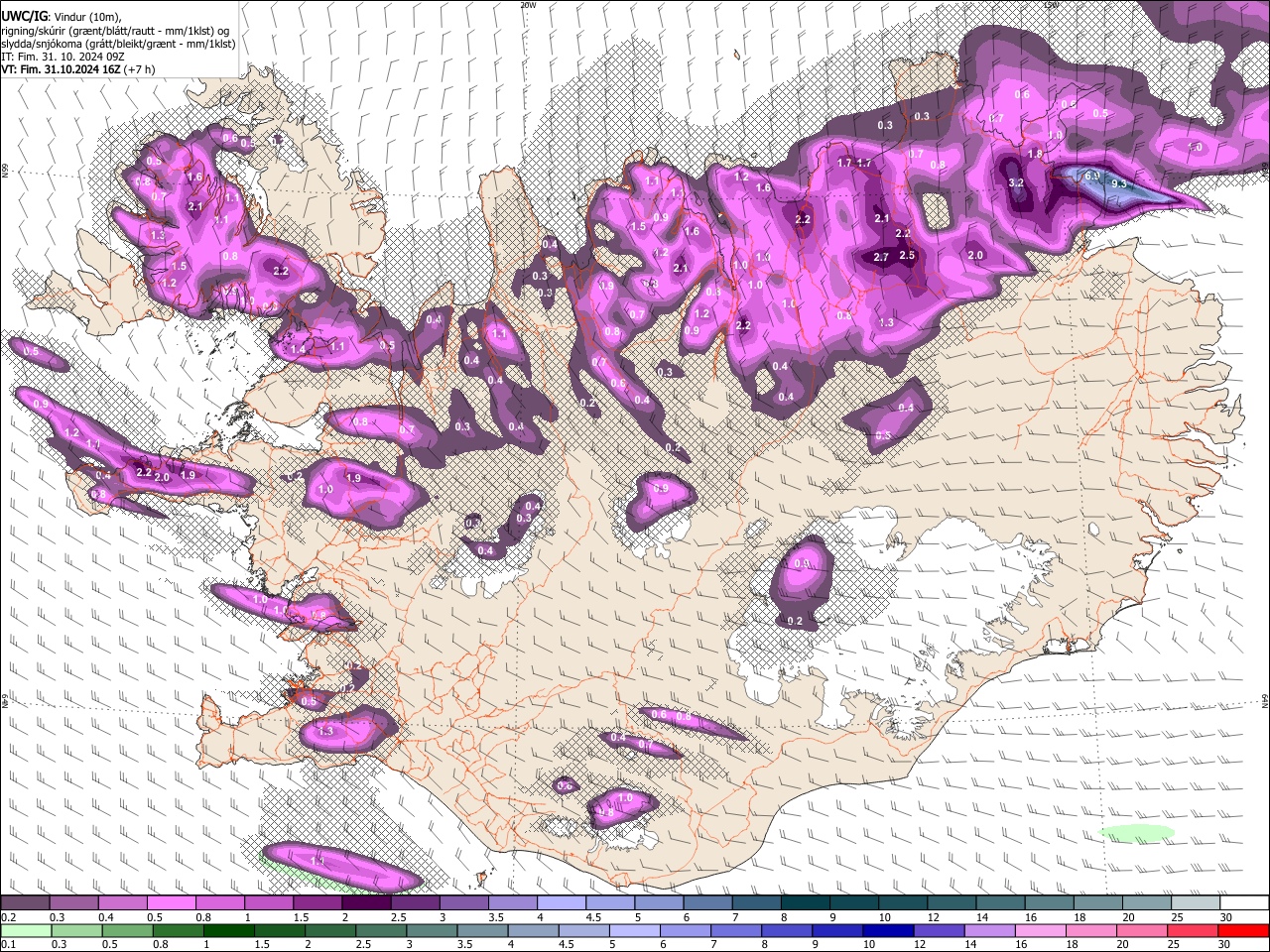Click the grey-green rain-scale swatch labeled 3
Screen dimensions: 1270x952
[432, 930]
